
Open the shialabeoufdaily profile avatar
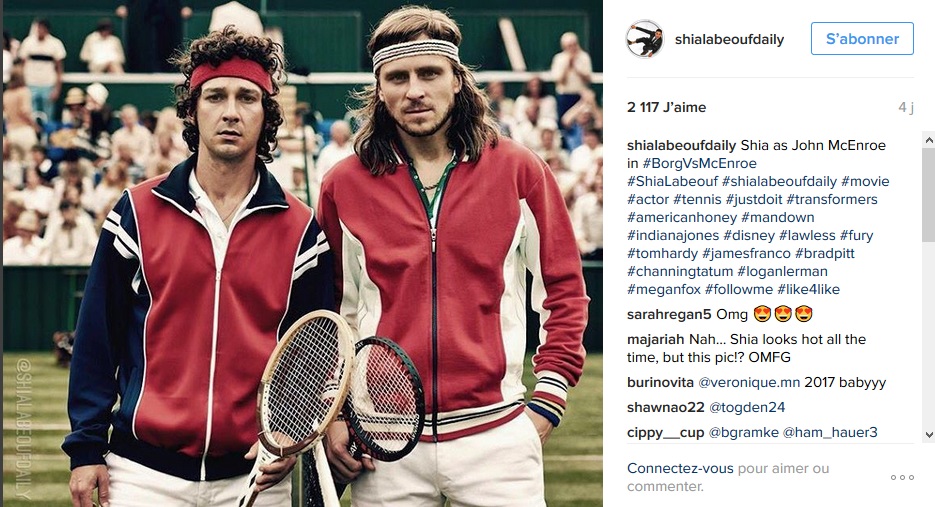[x=645, y=39]
